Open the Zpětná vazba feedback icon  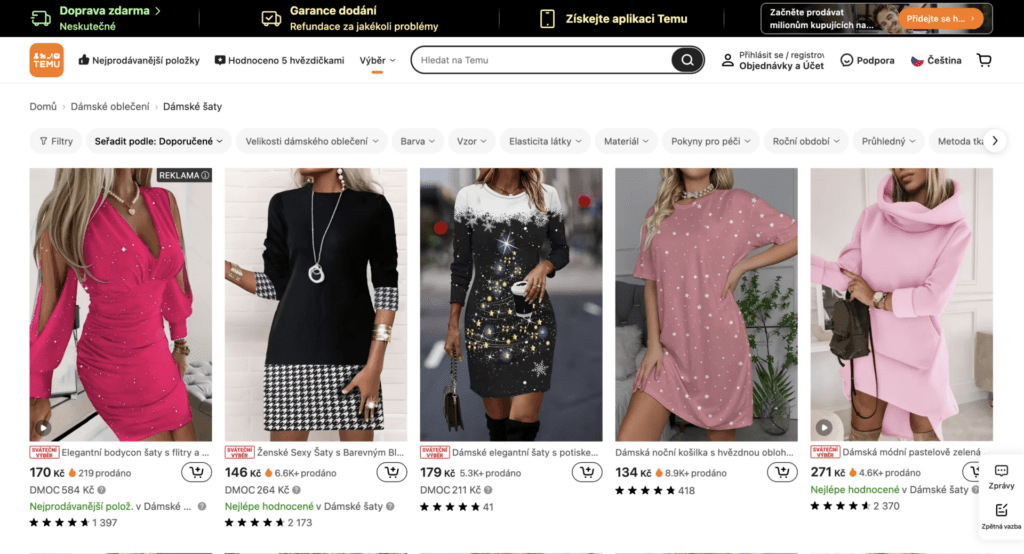tap(1001, 514)
